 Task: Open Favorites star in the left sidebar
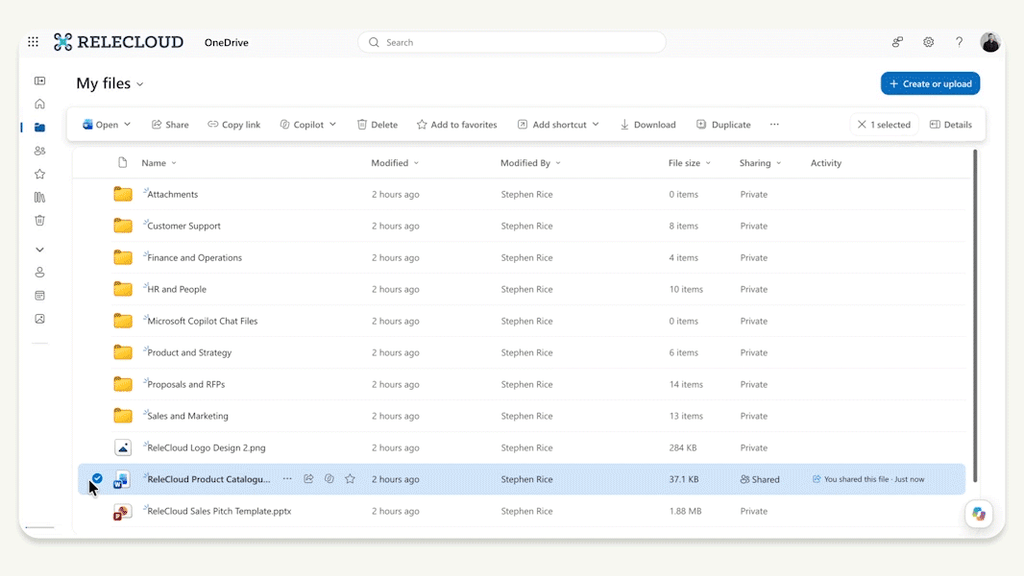coord(40,174)
